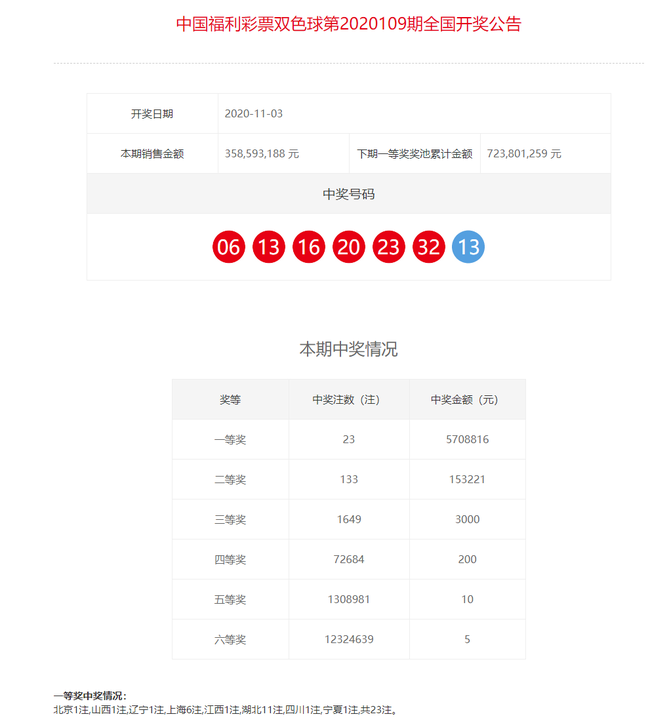The image size is (650, 727).
Task: Click the 开奖日期 label cell
Action: [152, 114]
